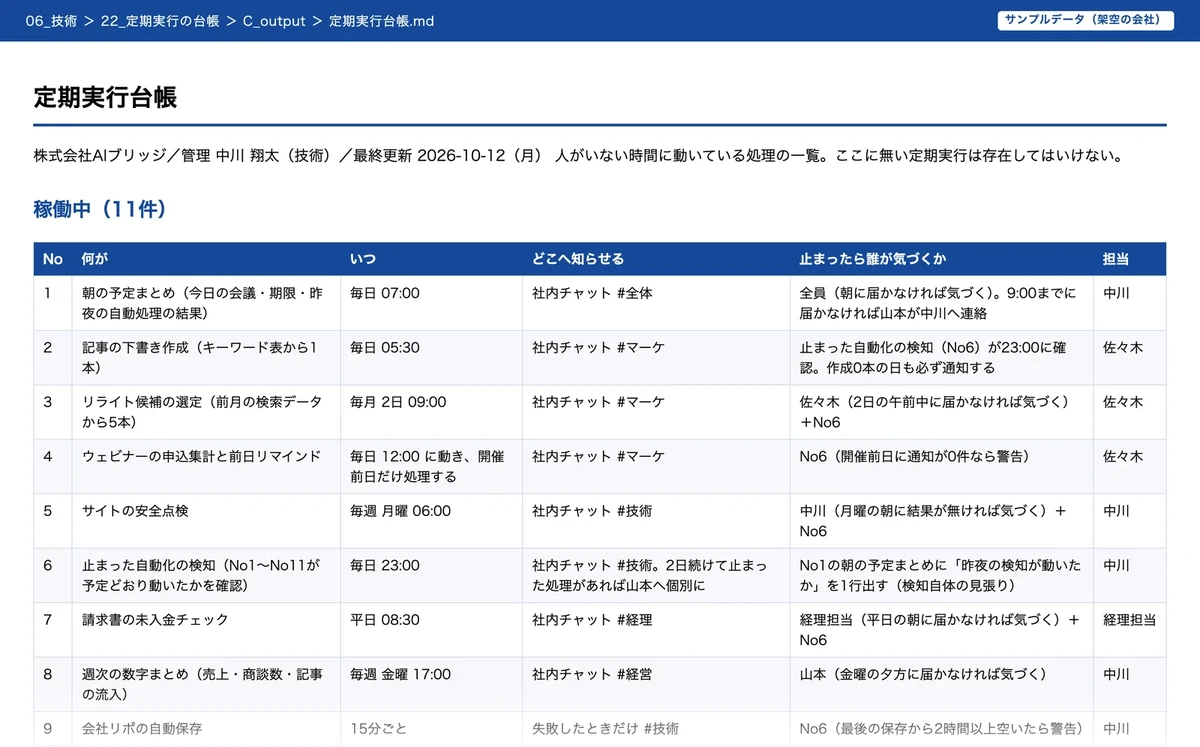Select リライト候補の選定 task cell
1200x747 pixels.
[207, 411]
